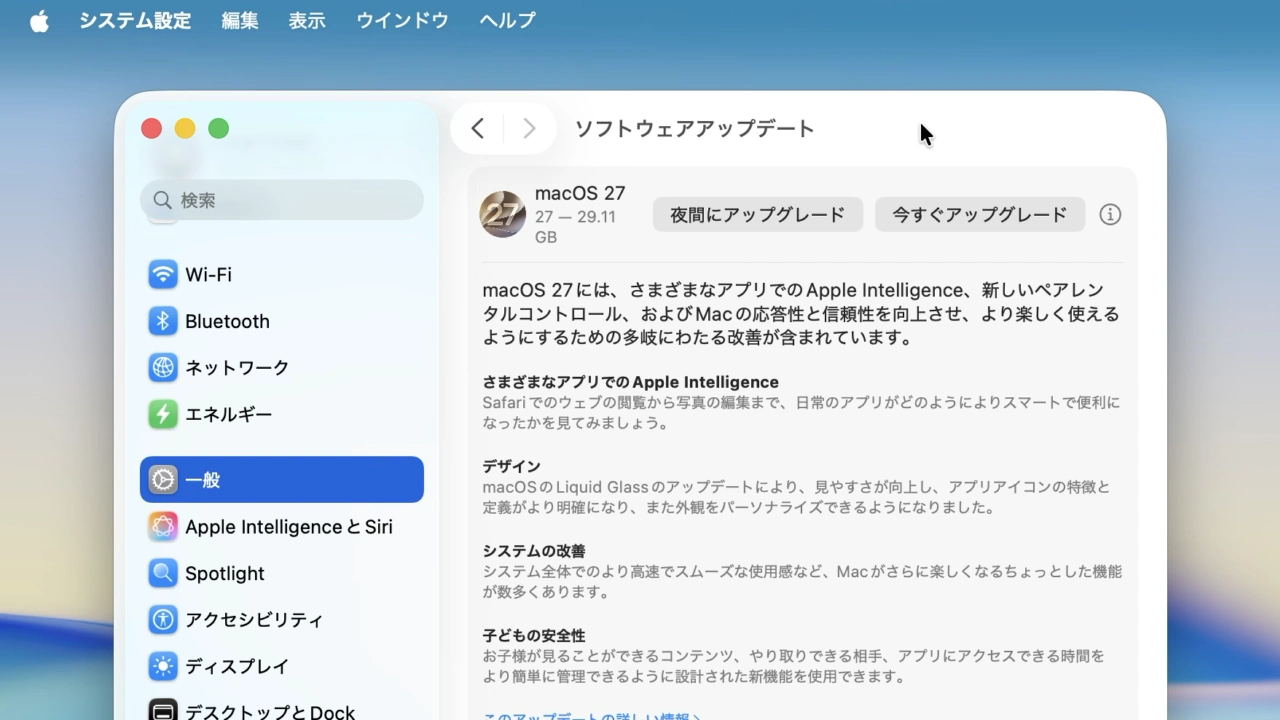Click 今すぐアップグレード button
The width and height of the screenshot is (1280, 720).
(980, 214)
